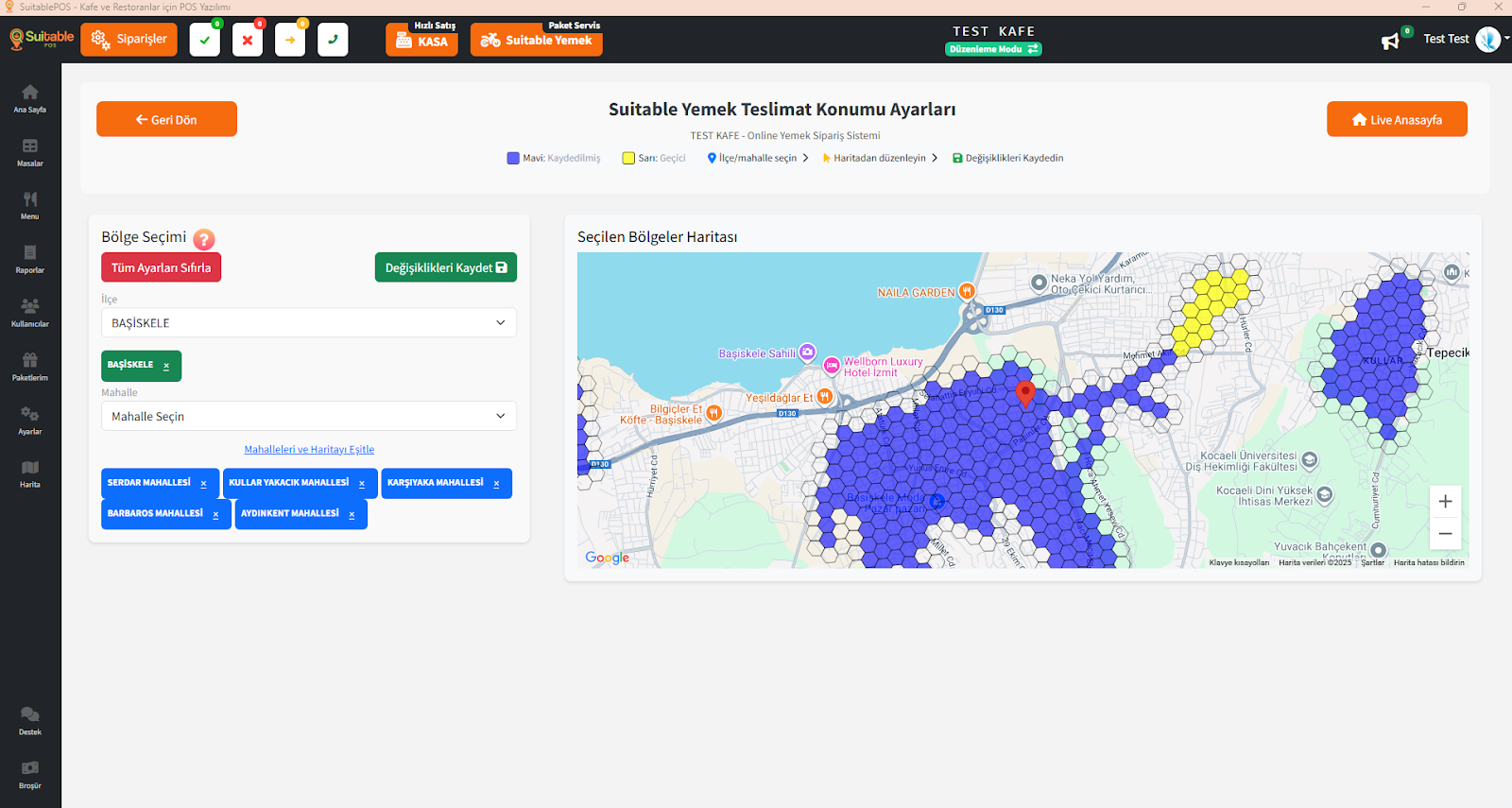
Task: Open Masalar in the sidebar
Action: click(30, 152)
